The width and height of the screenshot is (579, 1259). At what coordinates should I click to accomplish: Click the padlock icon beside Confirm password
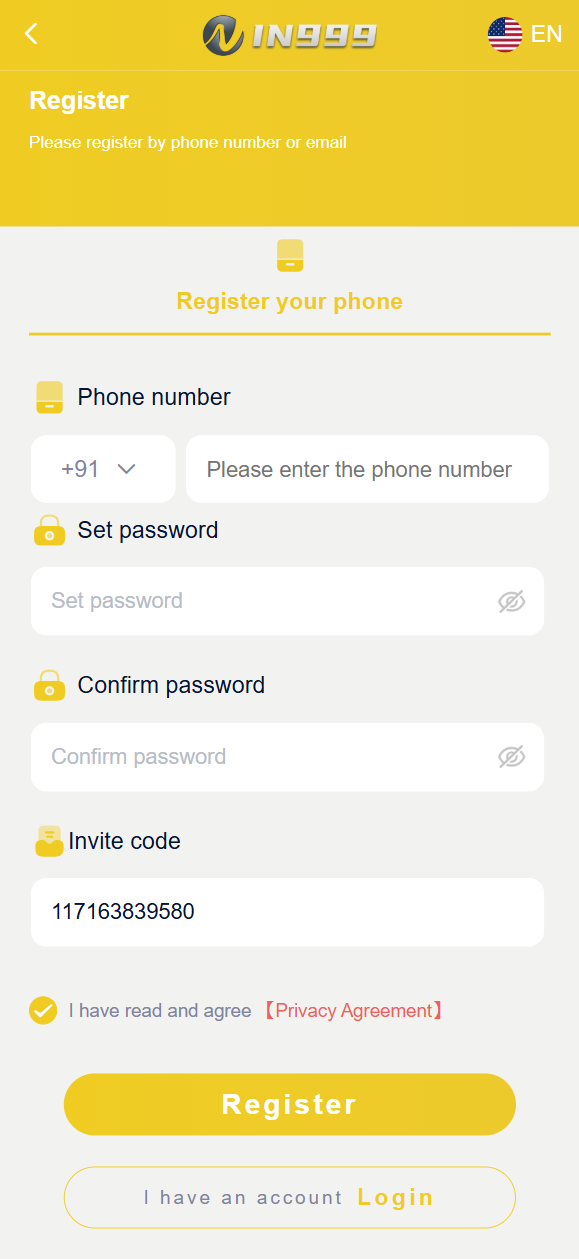point(49,685)
